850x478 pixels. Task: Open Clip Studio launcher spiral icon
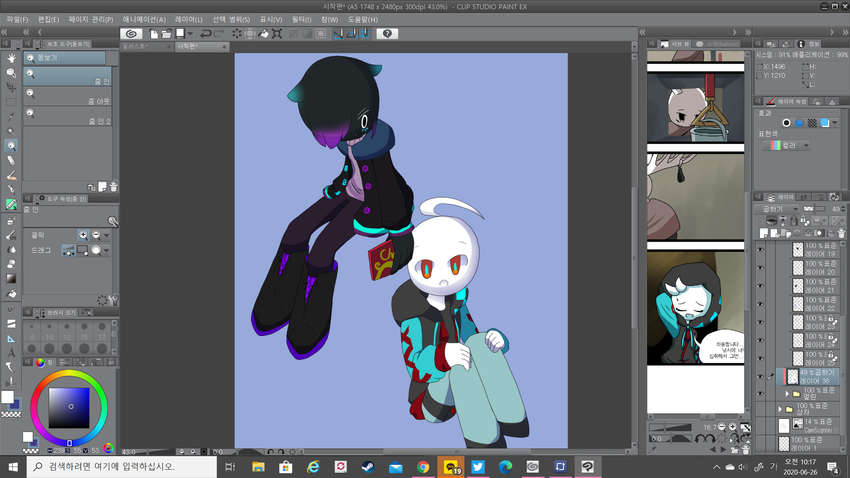point(131,34)
